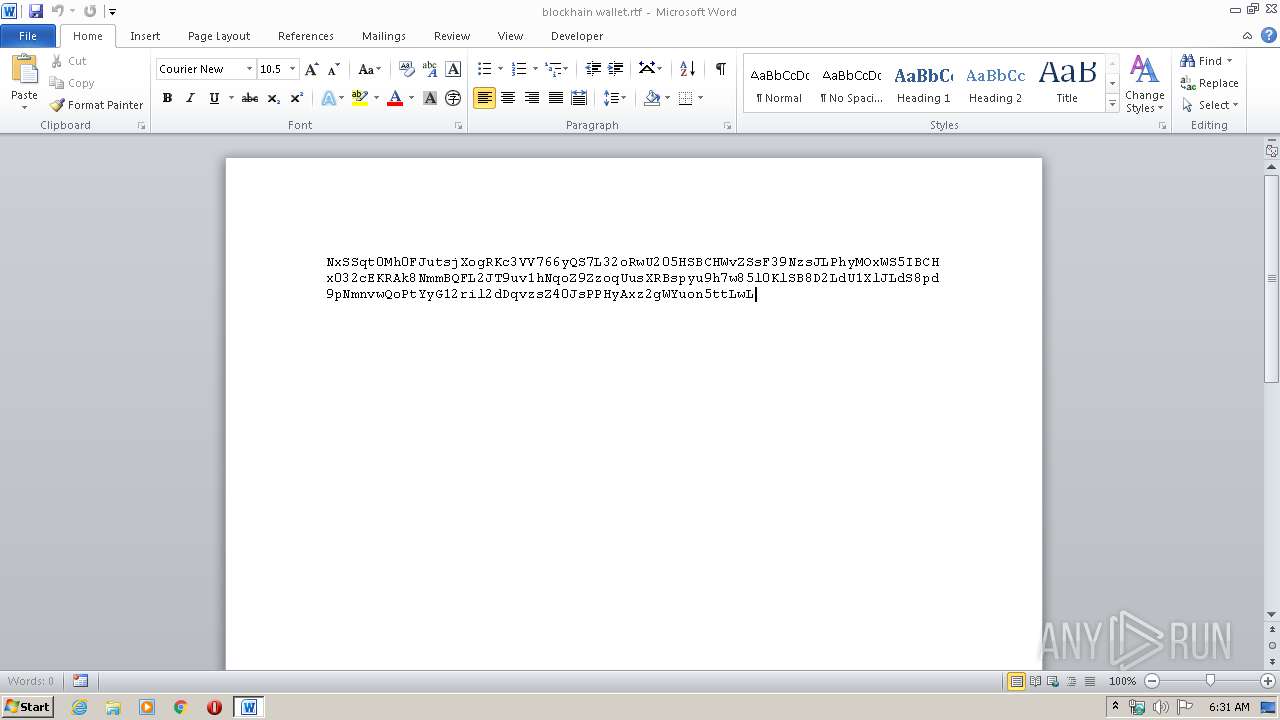Switch to the Page Layout tab
This screenshot has width=1280, height=720.
219,36
